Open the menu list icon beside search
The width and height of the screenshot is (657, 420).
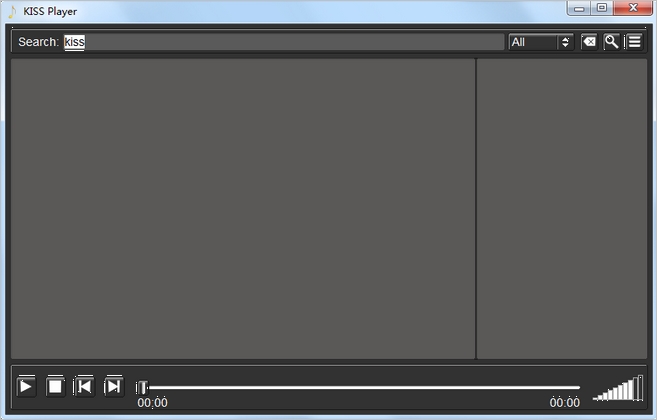click(634, 42)
